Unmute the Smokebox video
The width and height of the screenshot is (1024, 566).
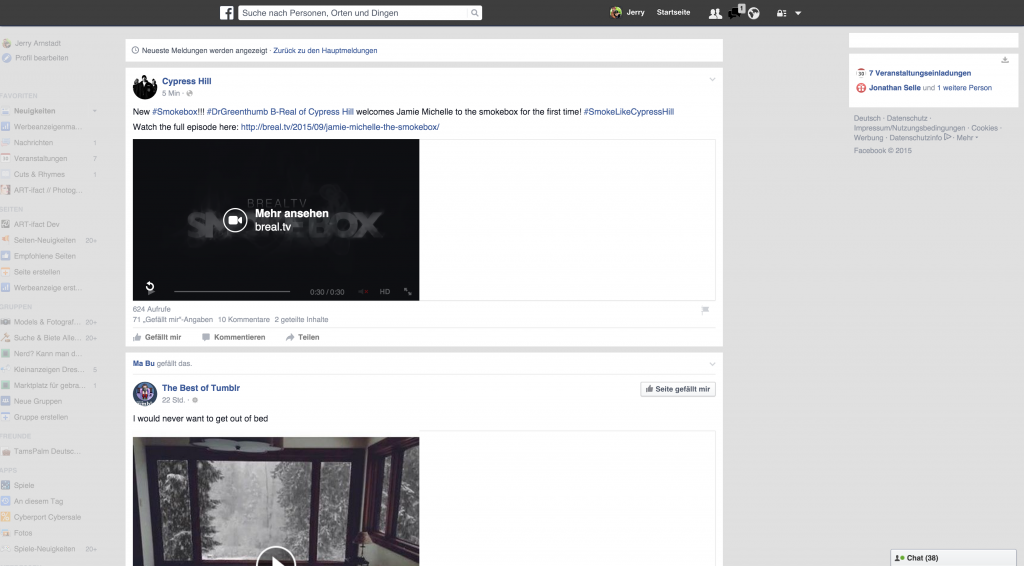point(363,292)
